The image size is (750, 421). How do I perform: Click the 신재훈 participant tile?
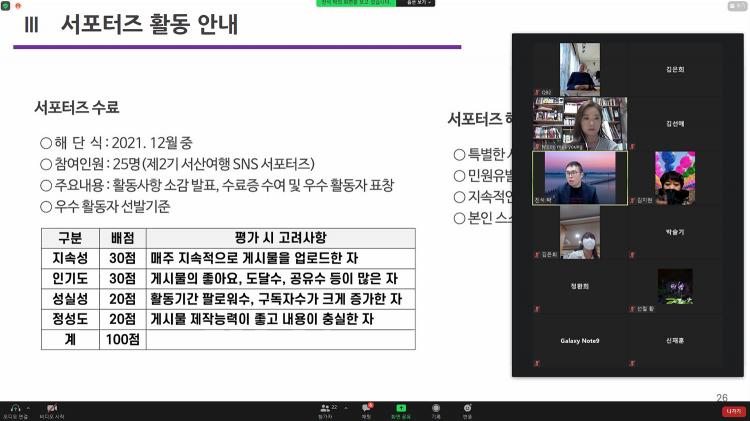tap(675, 341)
